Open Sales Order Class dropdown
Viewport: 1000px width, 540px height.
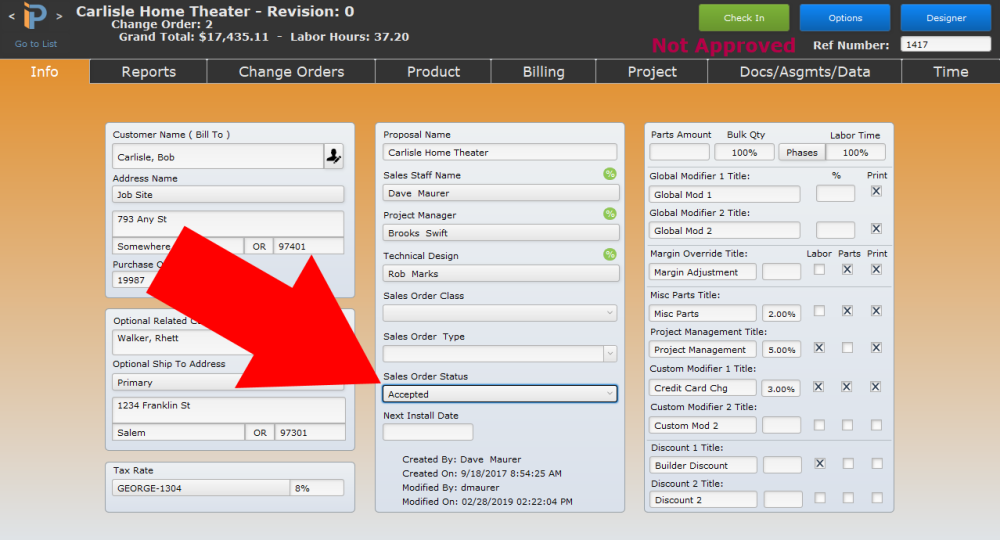click(x=500, y=313)
